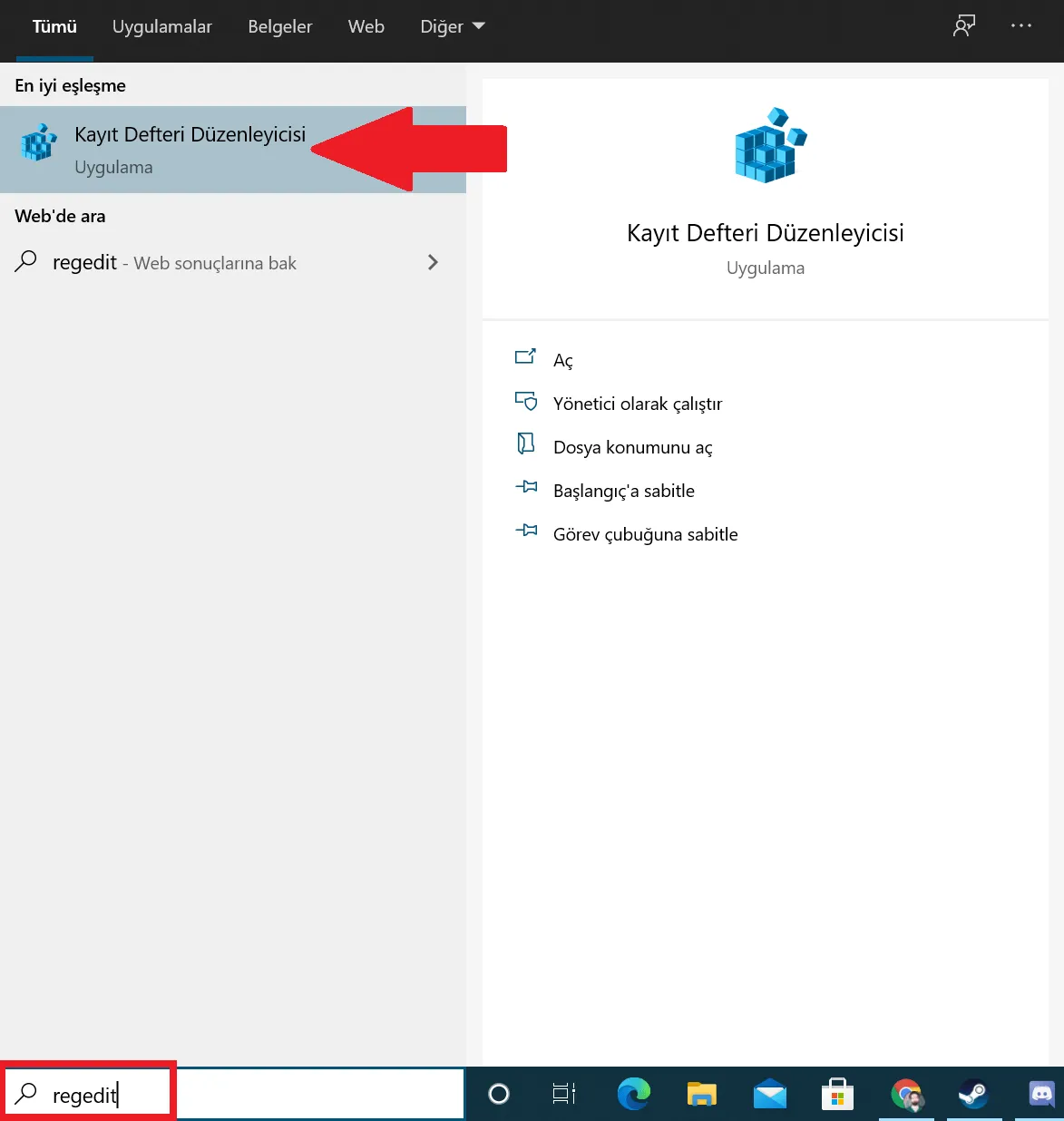Click the sign-in account icon top right

(963, 26)
